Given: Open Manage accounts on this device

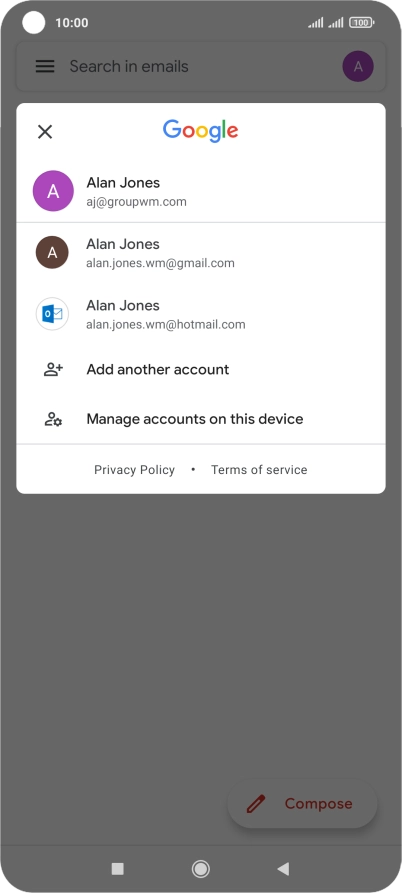Looking at the screenshot, I should 201,419.
